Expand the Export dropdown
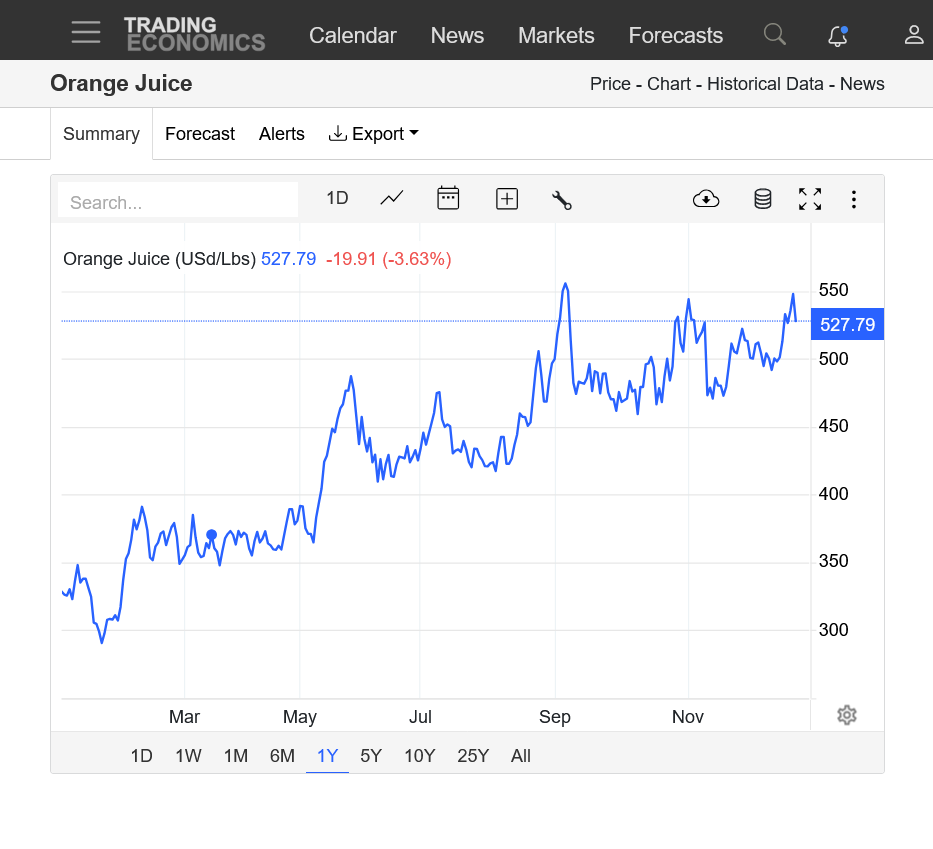Image resolution: width=933 pixels, height=849 pixels. pos(374,134)
